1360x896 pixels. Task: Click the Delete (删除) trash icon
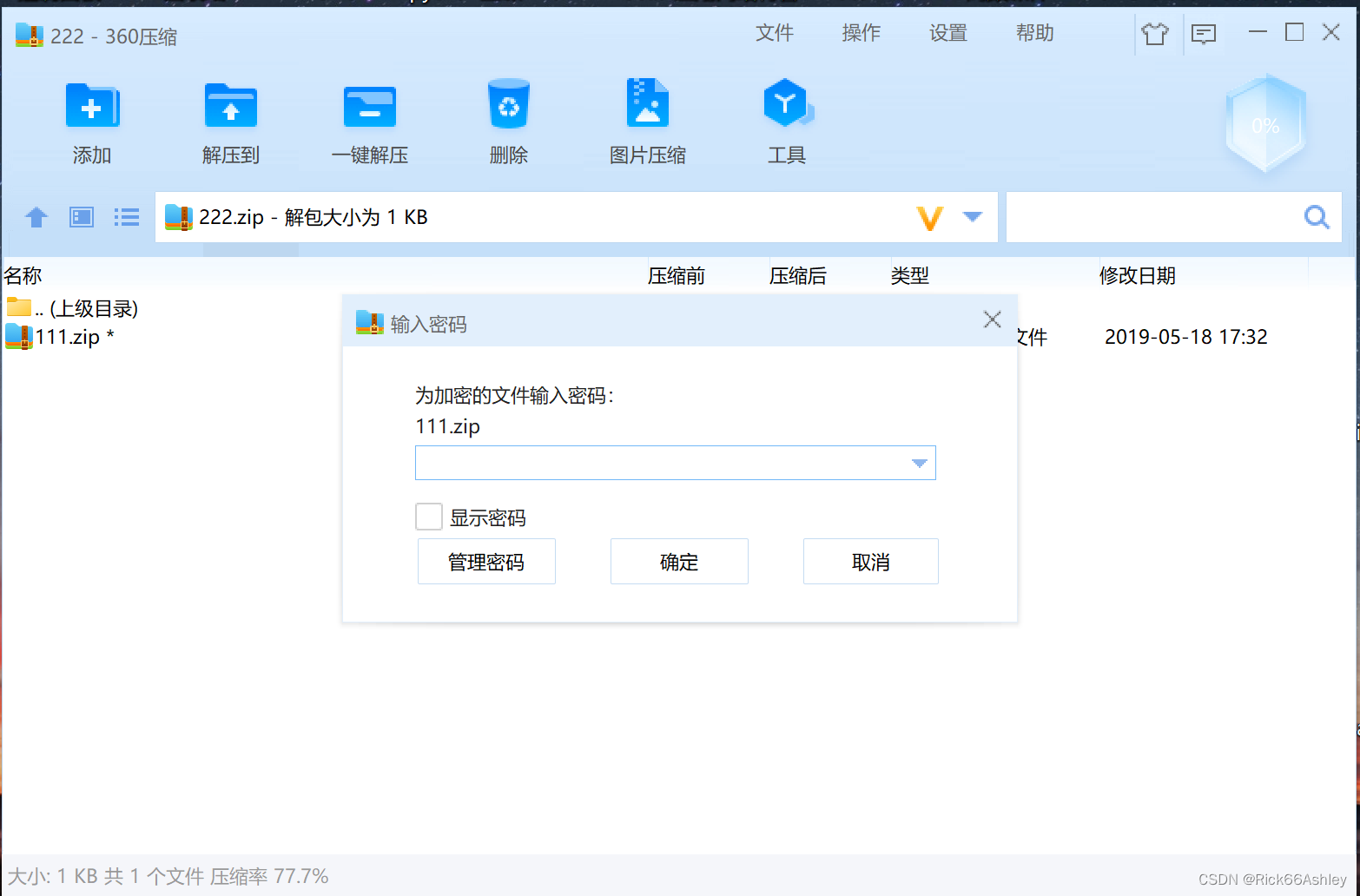(x=509, y=104)
